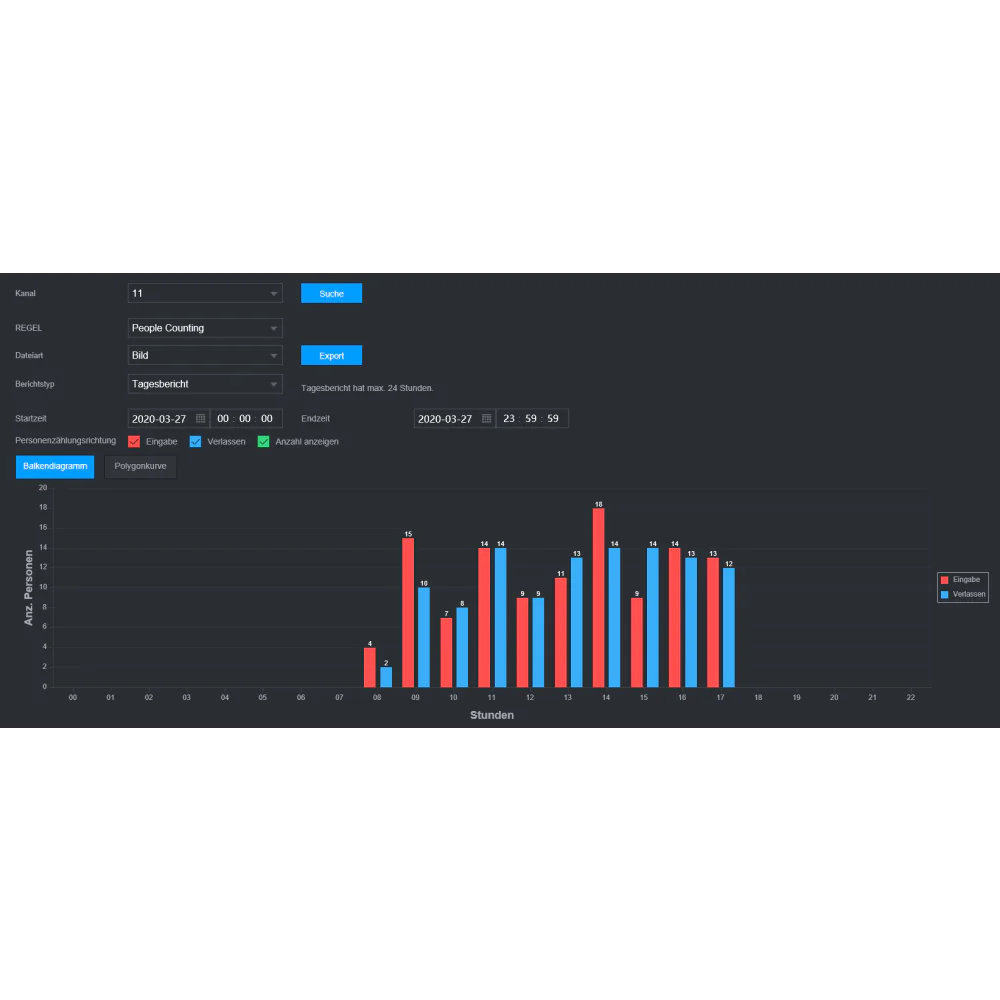Toggle the Verlassen direction checkbox
Screen dimensions: 1000x1000
(x=196, y=441)
